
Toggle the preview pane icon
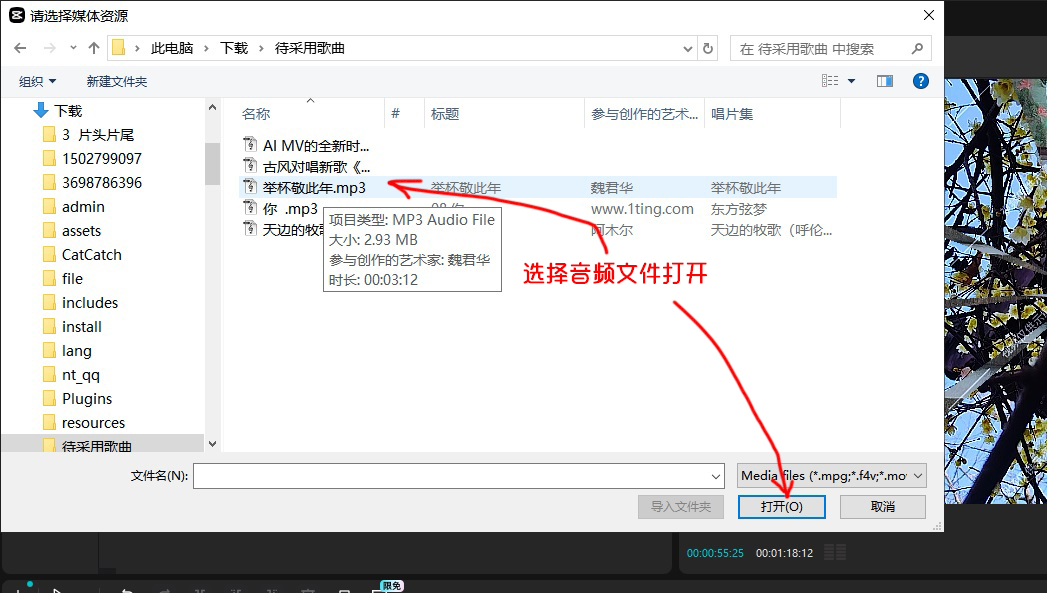[x=884, y=81]
